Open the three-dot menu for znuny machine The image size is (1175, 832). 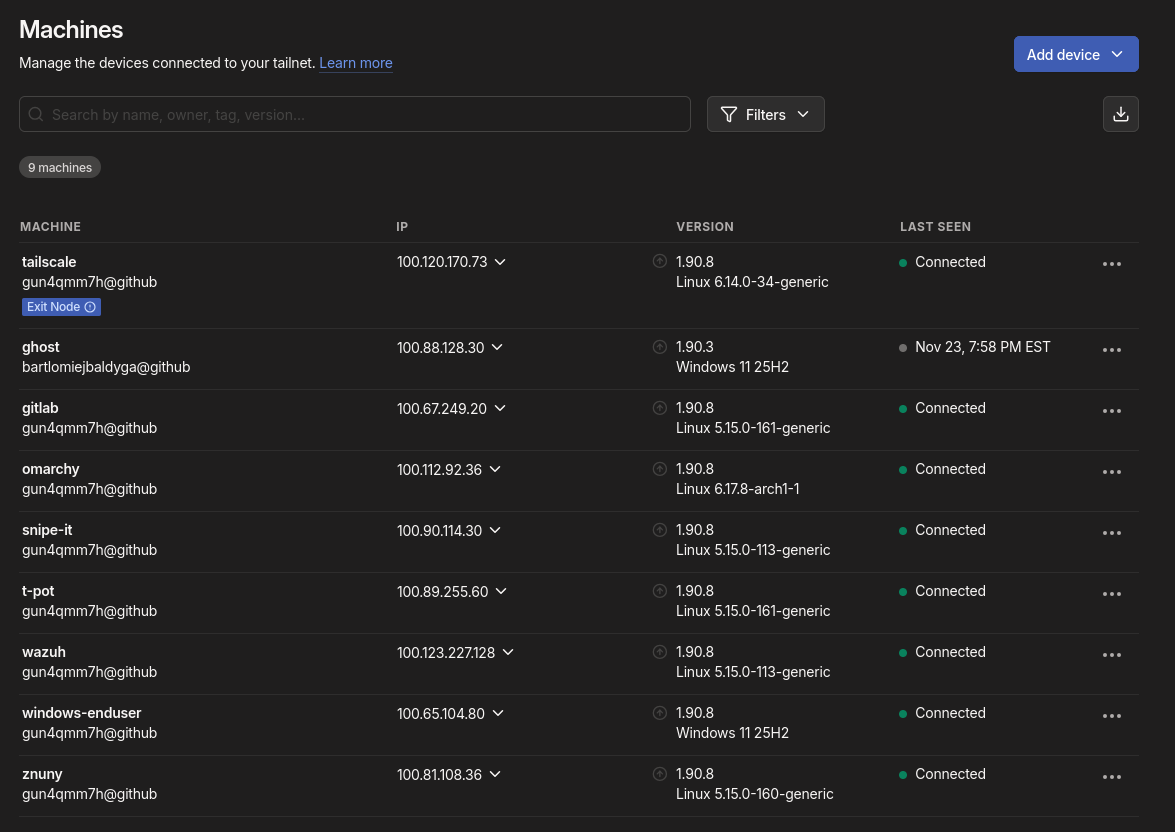[1111, 777]
